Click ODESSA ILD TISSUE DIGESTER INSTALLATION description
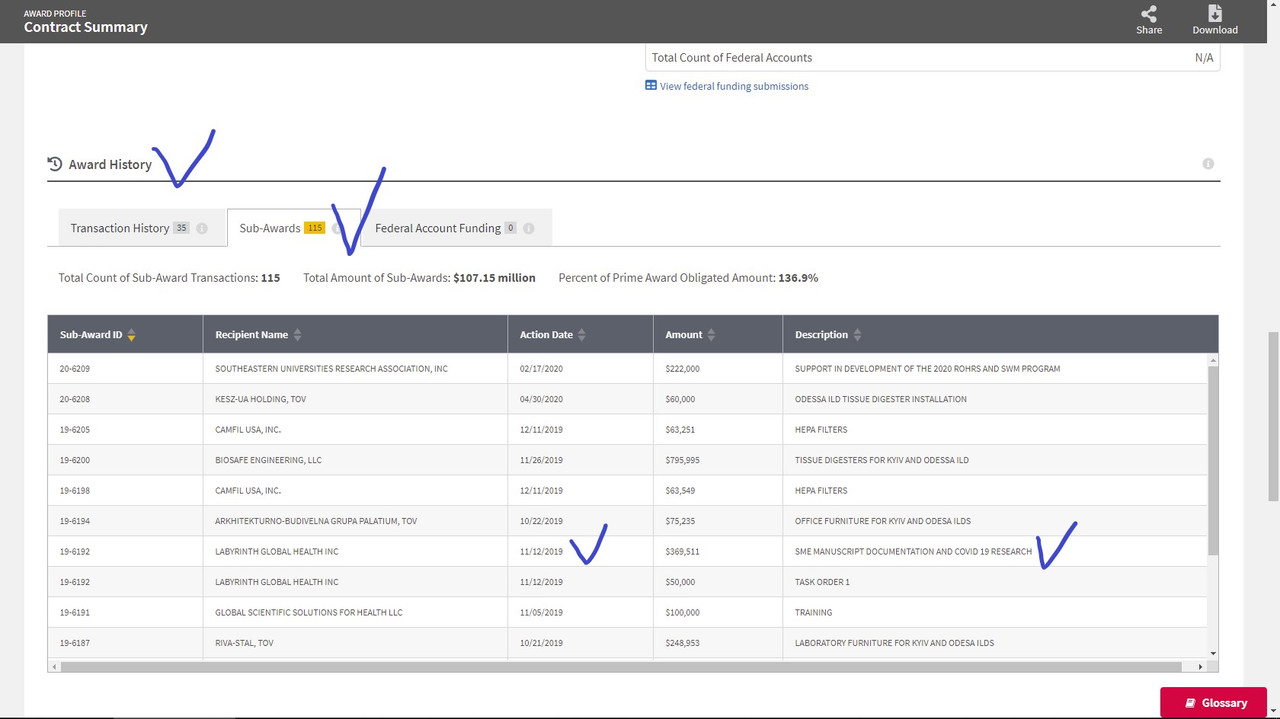The image size is (1280, 719). click(x=881, y=399)
